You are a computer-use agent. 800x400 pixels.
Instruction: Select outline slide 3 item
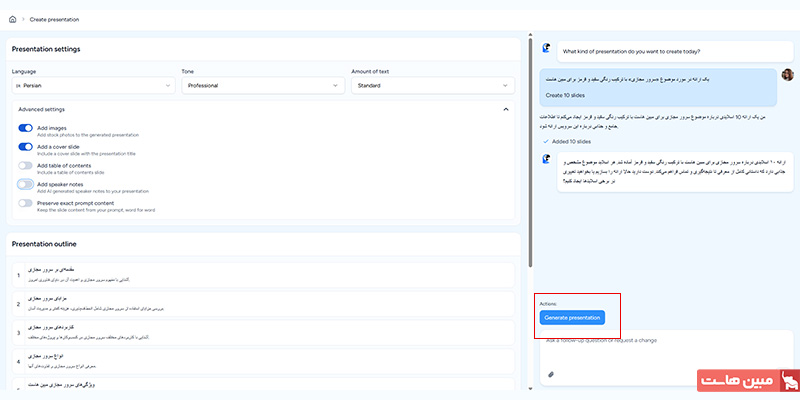[265, 331]
